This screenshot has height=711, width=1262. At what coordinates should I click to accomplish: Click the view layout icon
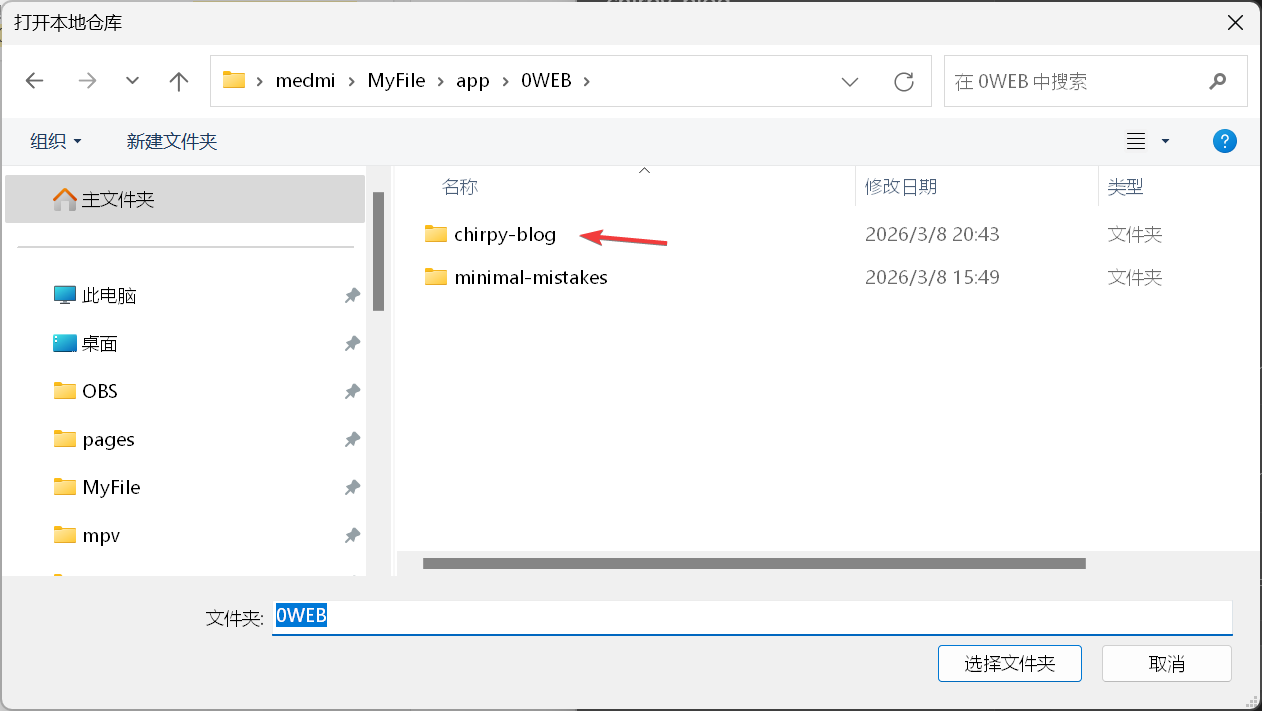click(x=1136, y=141)
